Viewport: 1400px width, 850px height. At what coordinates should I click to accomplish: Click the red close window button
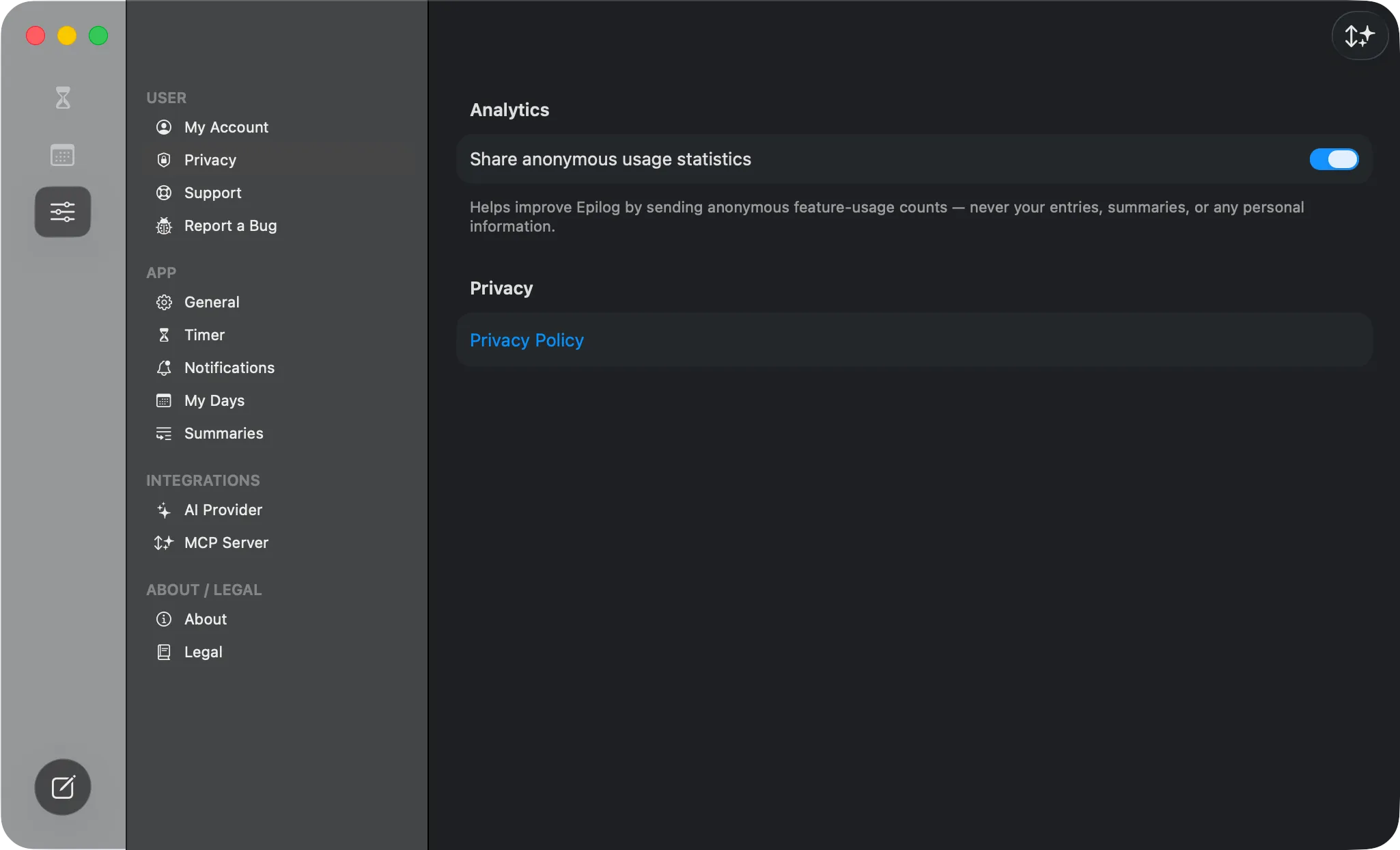[x=36, y=36]
